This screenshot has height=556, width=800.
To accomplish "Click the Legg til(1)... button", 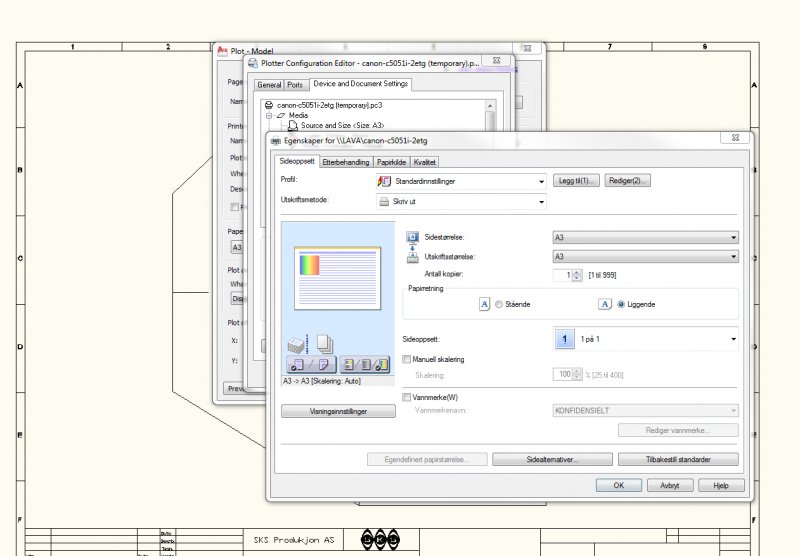I will tap(576, 181).
